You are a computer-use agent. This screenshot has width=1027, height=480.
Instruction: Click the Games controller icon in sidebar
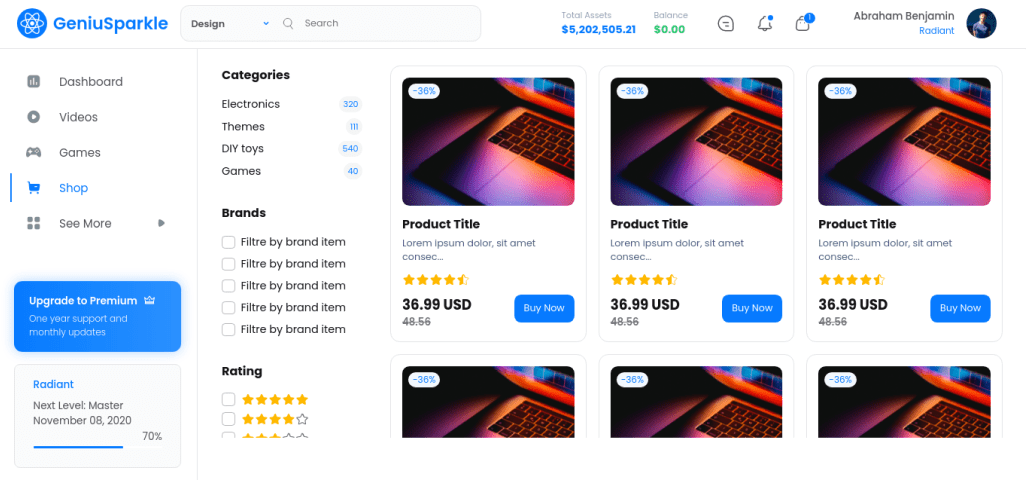34,153
